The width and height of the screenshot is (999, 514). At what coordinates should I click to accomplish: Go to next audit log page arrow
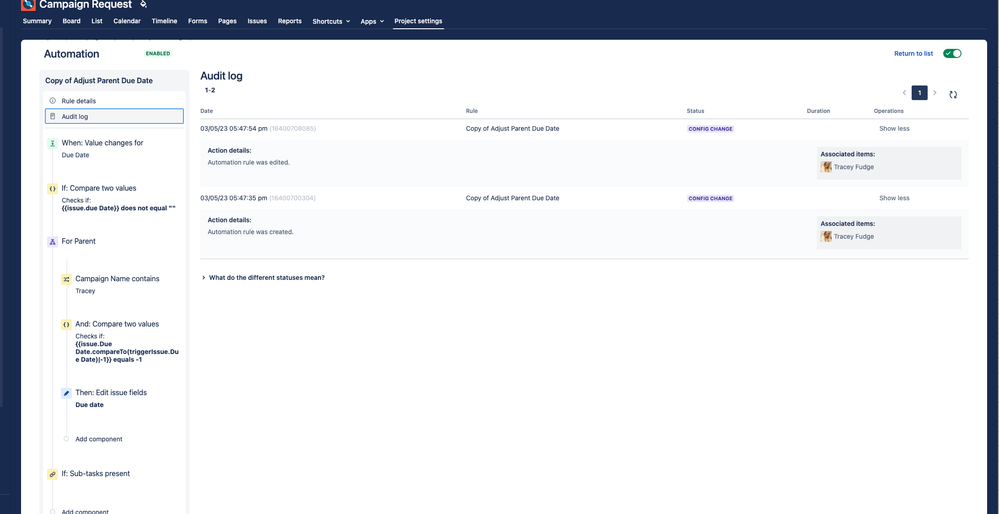click(935, 93)
